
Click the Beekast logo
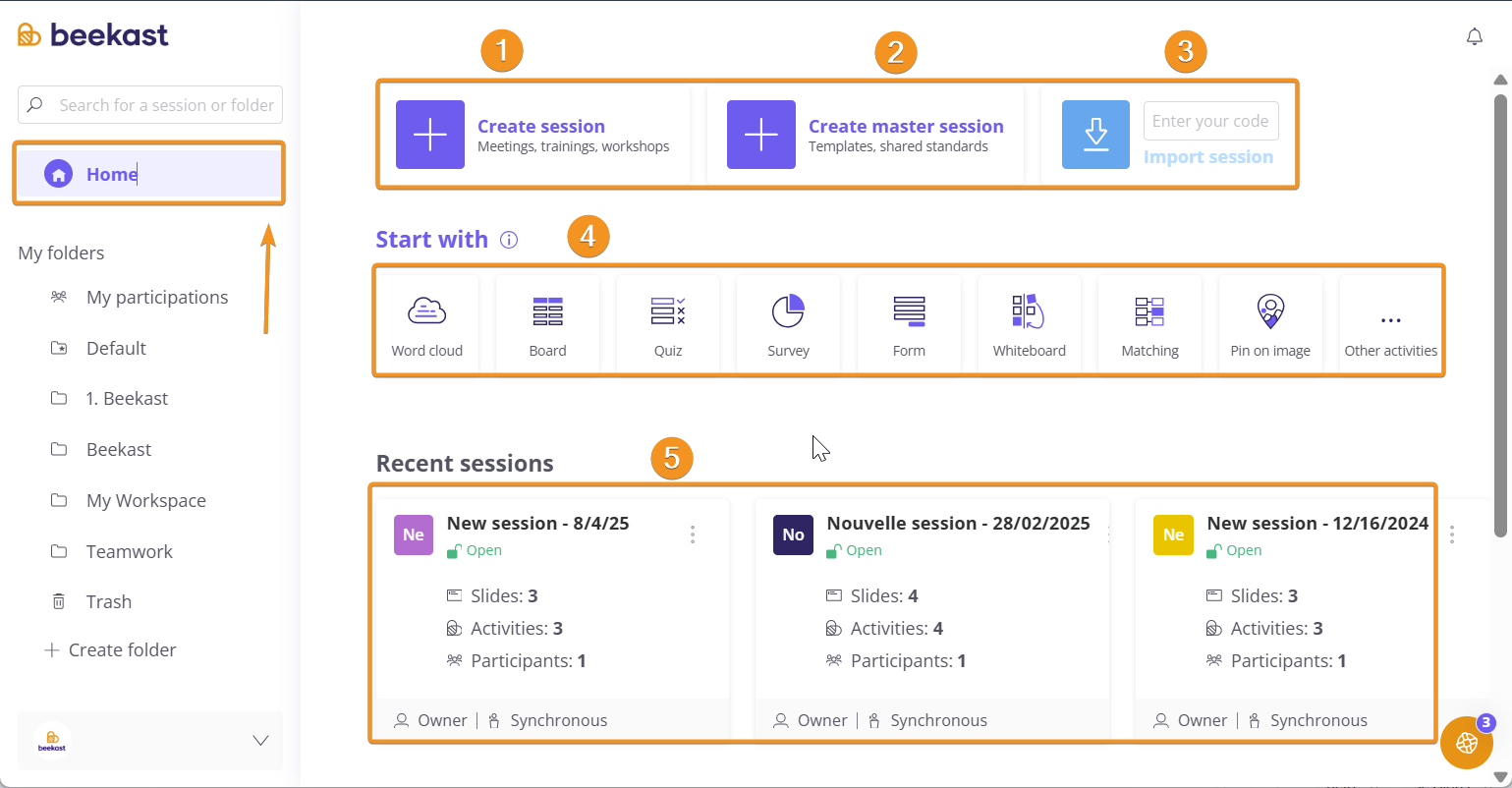coord(93,35)
